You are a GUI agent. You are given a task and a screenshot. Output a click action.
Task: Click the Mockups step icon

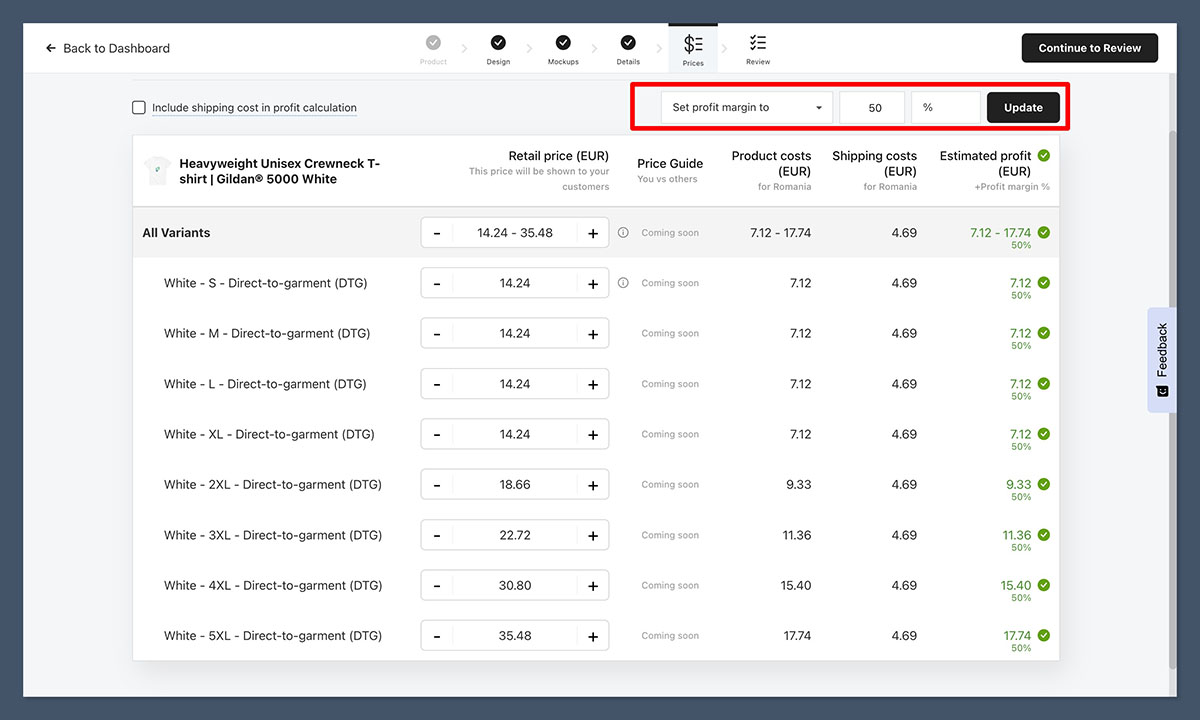pos(563,41)
